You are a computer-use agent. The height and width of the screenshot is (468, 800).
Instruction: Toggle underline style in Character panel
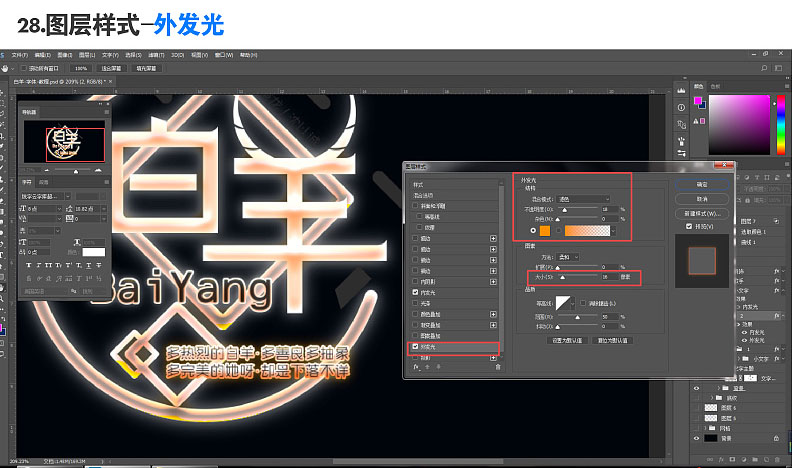[x=89, y=265]
